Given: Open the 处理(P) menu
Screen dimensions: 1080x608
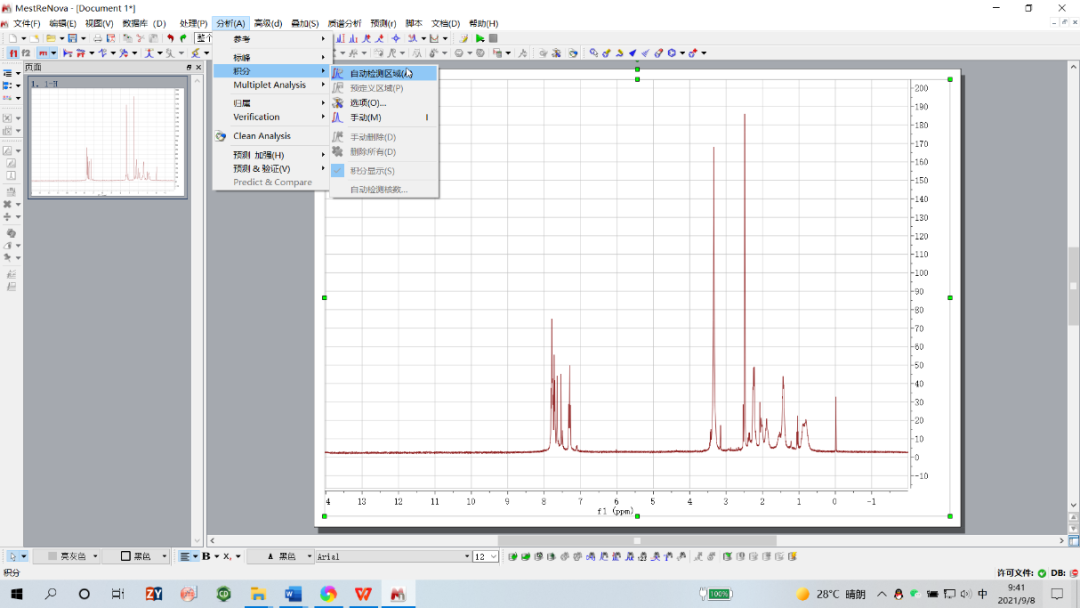Looking at the screenshot, I should pos(194,23).
